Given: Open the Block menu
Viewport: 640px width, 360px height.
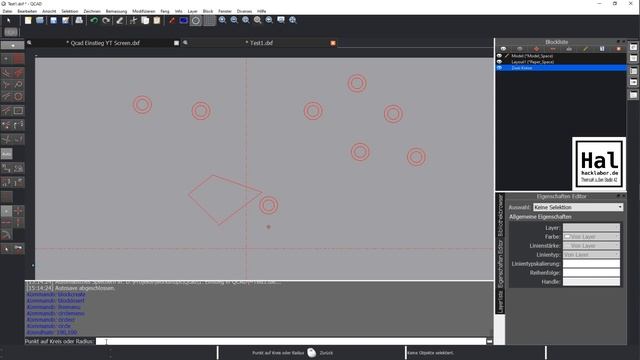Looking at the screenshot, I should point(208,11).
